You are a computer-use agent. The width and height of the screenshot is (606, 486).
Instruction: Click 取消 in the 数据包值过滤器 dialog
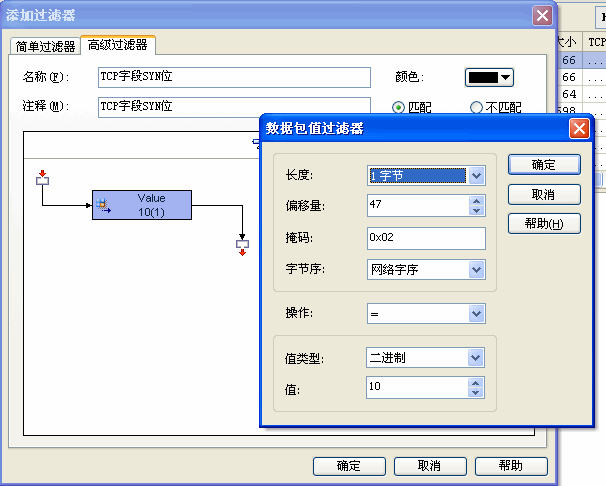pyautogui.click(x=544, y=194)
